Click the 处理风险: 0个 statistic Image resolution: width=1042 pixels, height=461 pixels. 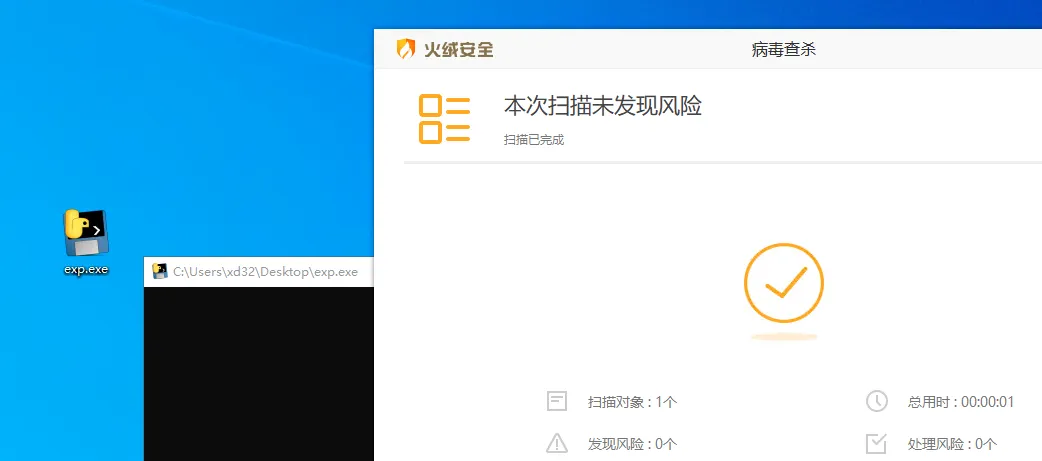tap(952, 443)
